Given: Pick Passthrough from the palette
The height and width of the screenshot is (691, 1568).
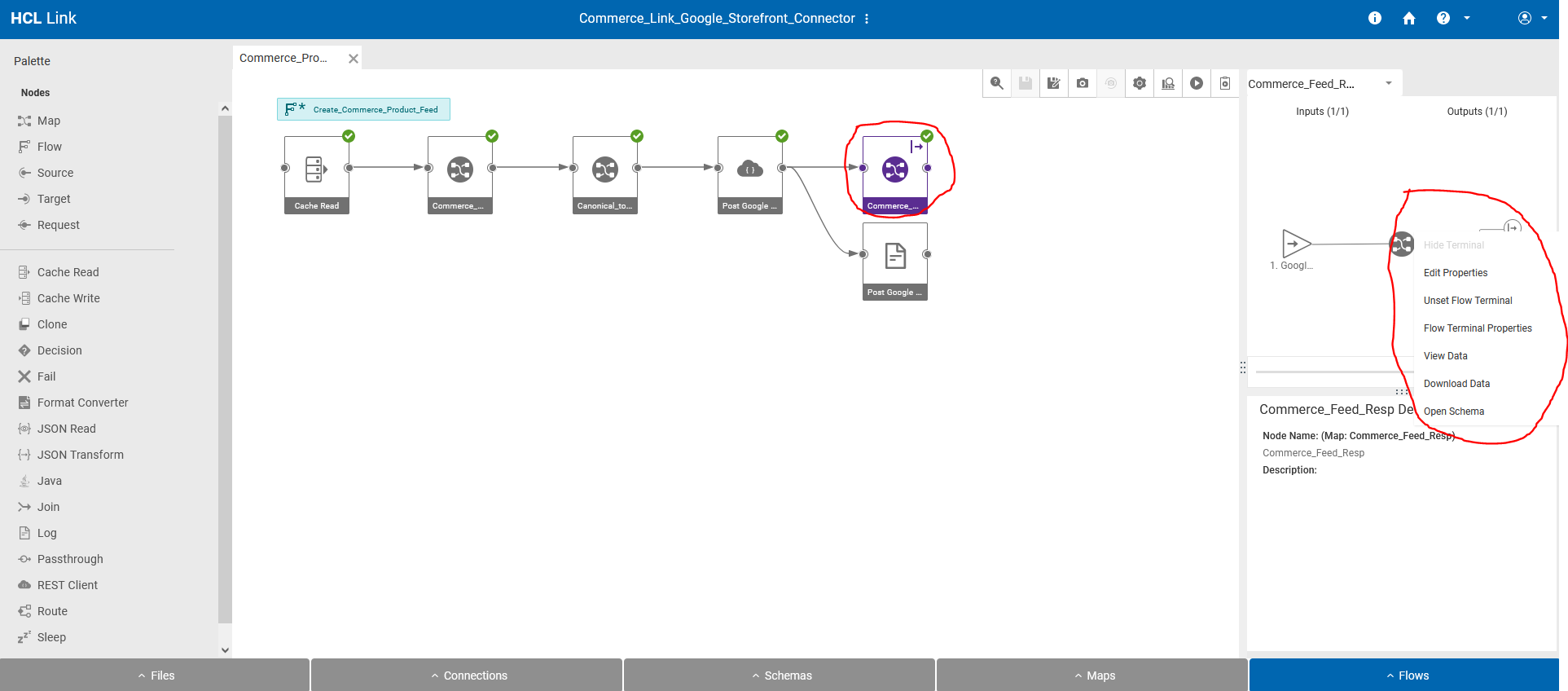Looking at the screenshot, I should coord(61,559).
